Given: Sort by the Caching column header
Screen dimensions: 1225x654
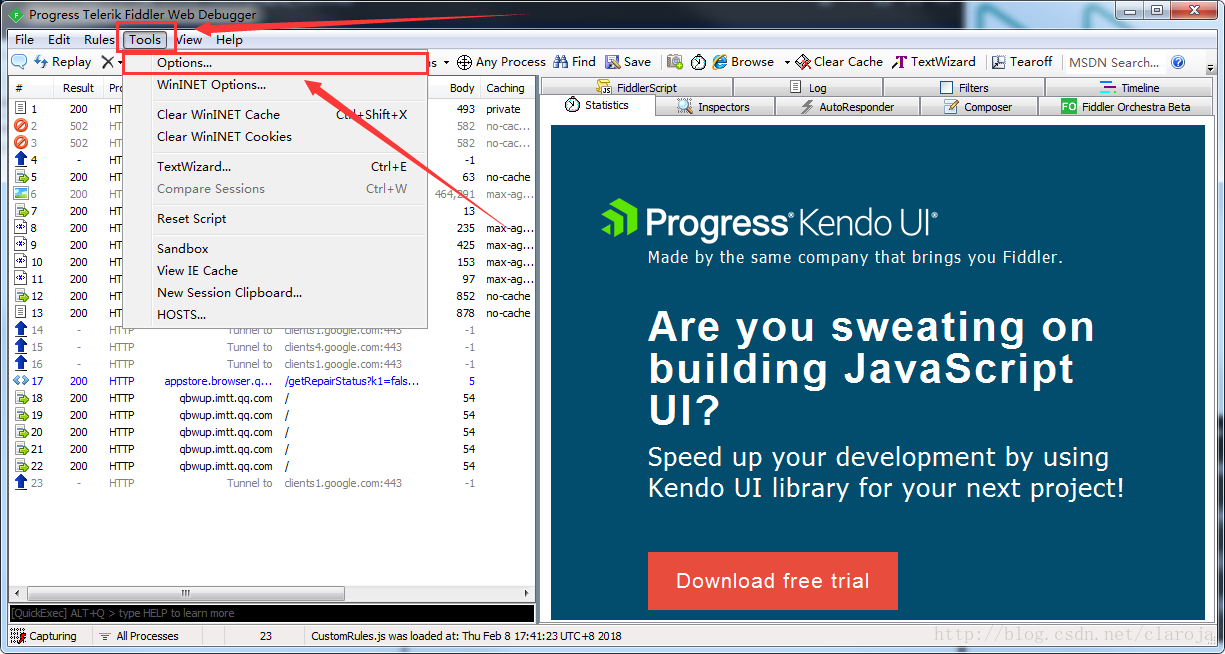Looking at the screenshot, I should coord(506,88).
